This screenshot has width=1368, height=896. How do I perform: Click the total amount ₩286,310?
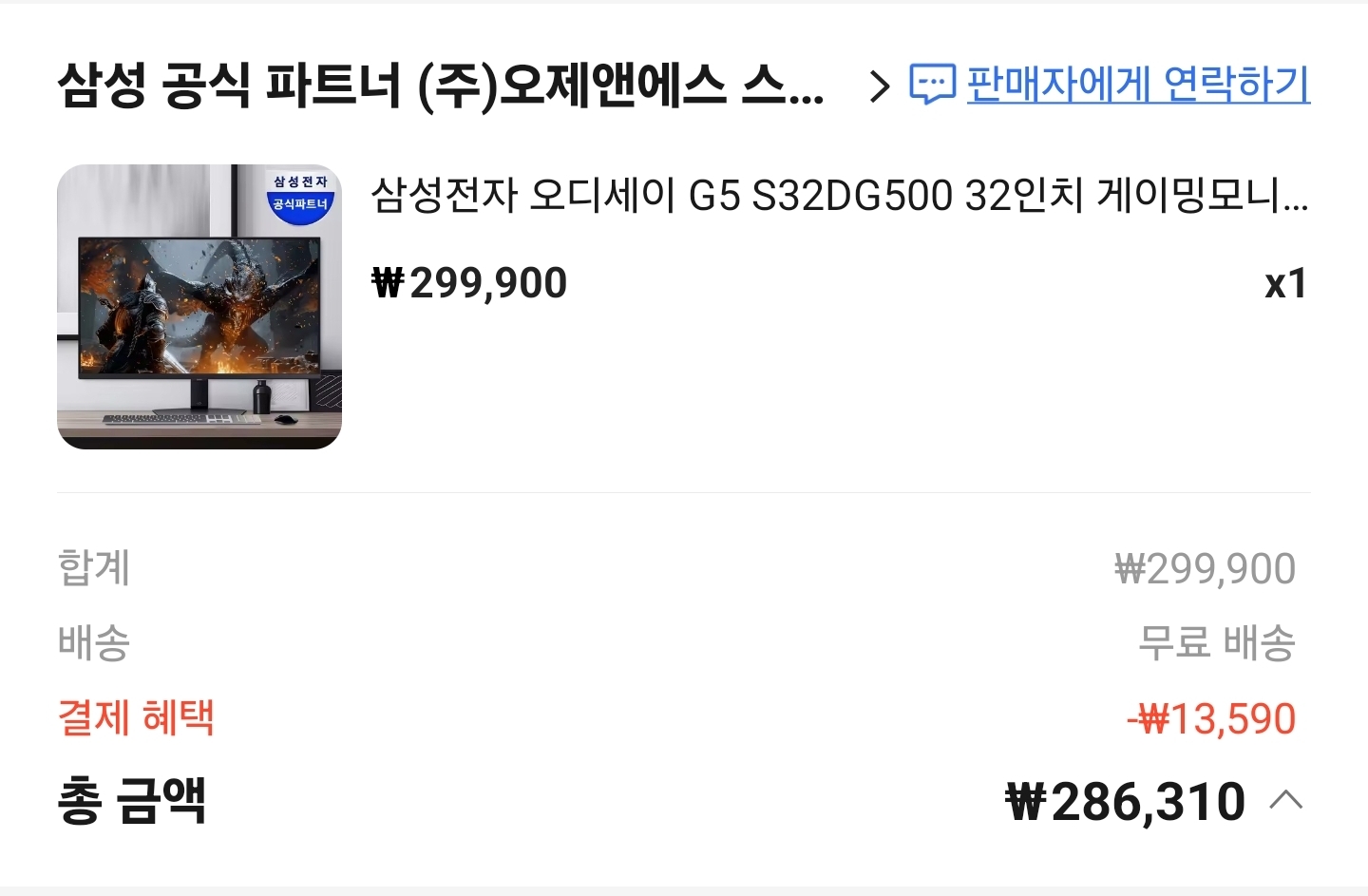pyautogui.click(x=1126, y=802)
